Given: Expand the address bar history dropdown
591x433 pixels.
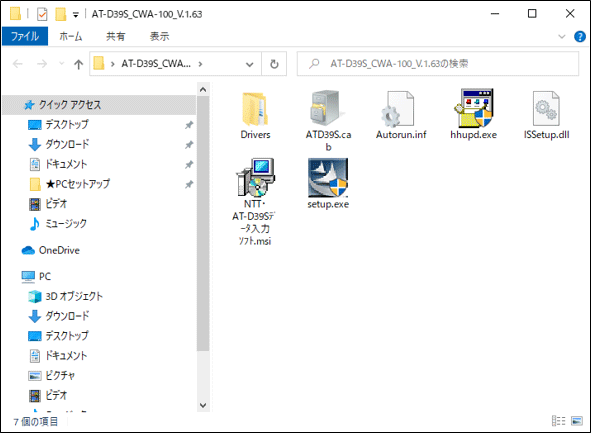Looking at the screenshot, I should [250, 64].
